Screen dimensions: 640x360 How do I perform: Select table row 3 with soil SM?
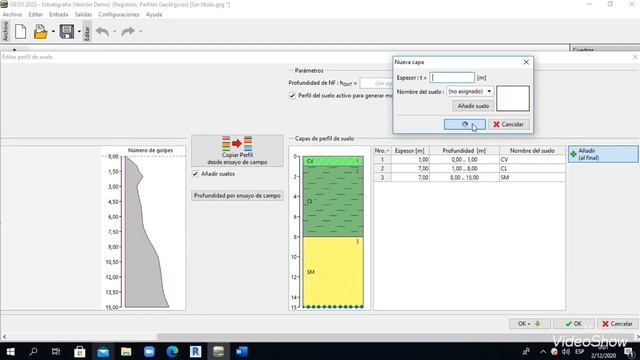(469, 178)
